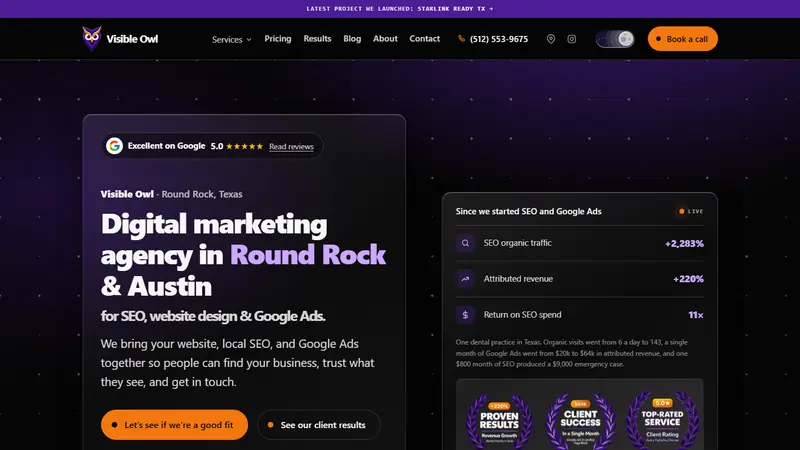This screenshot has width=800, height=450.
Task: Click the Visible Owl brand name text
Action: 132,39
